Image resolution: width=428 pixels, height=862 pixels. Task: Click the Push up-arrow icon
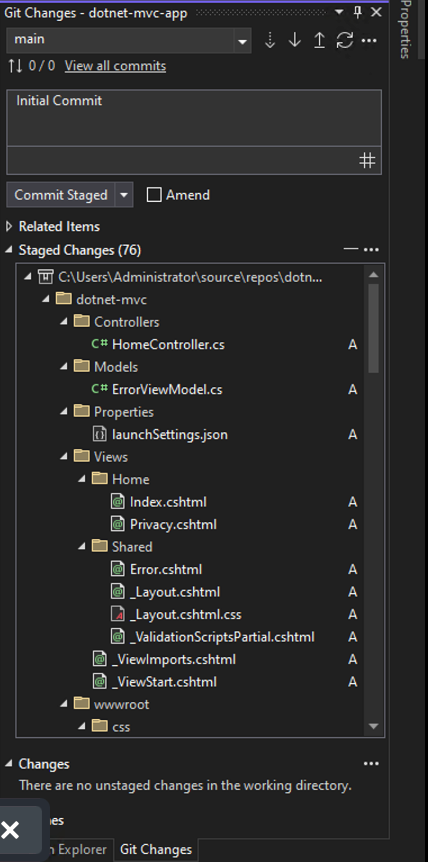pos(319,40)
